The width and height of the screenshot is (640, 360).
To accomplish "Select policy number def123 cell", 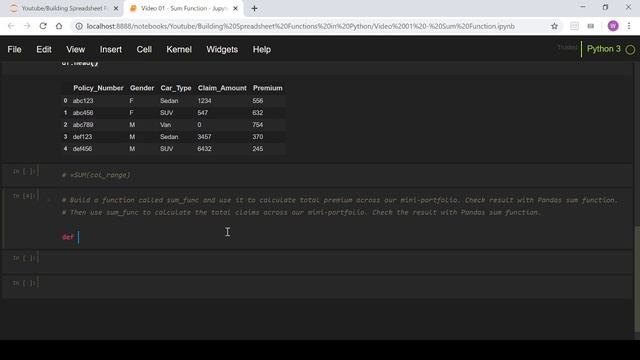I will point(82,137).
